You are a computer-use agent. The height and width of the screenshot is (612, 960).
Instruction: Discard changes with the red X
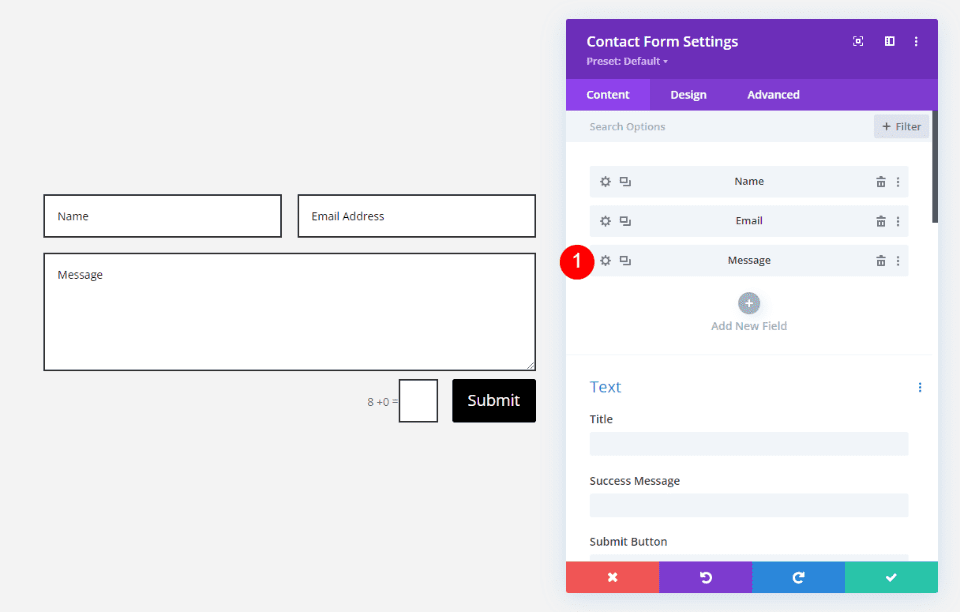point(612,577)
